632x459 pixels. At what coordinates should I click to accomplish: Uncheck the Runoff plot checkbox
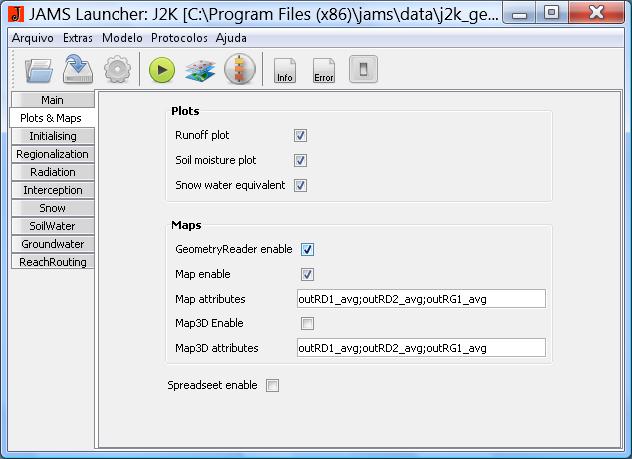[300, 135]
